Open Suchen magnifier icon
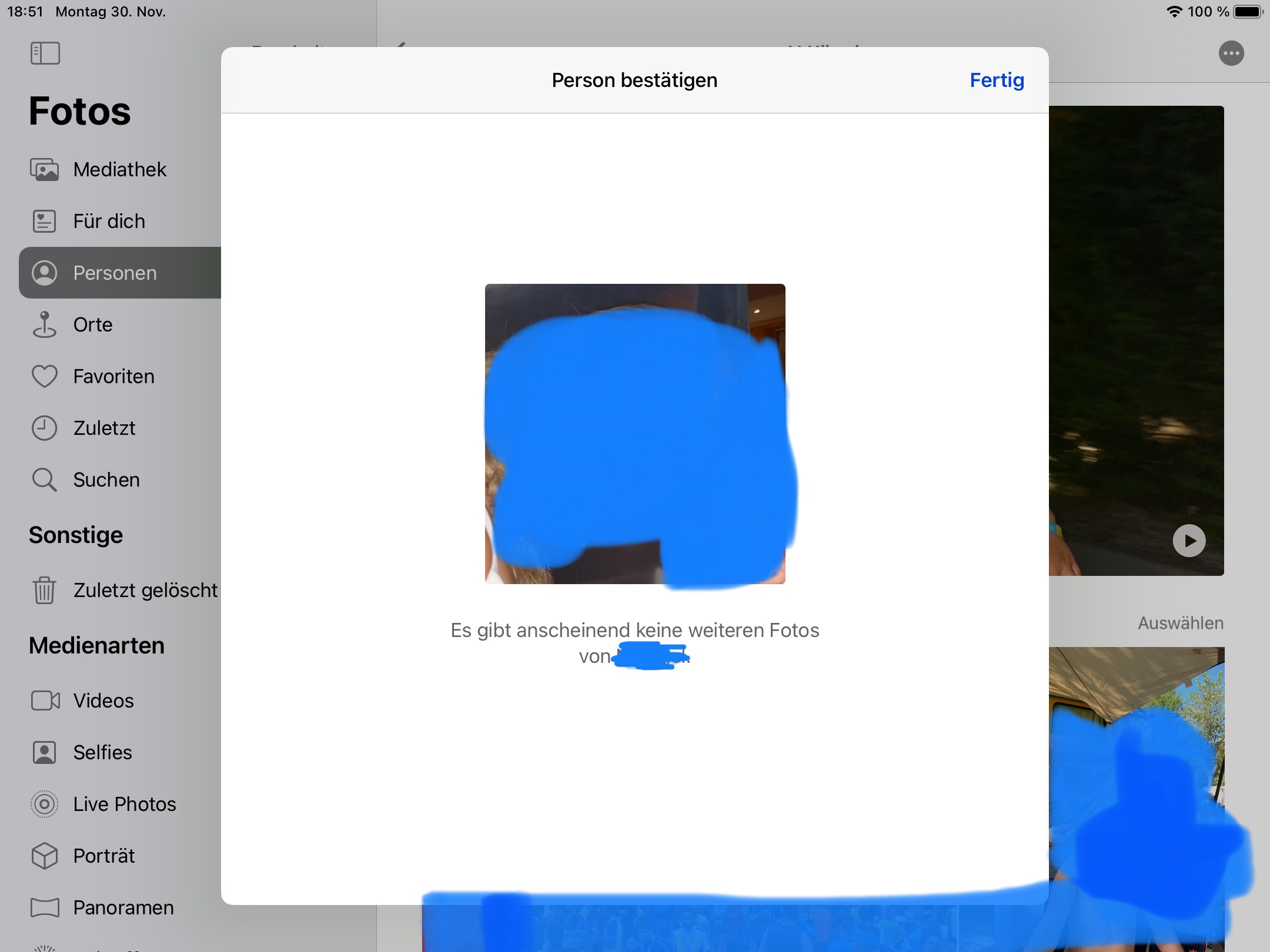1270x952 pixels. coord(45,480)
